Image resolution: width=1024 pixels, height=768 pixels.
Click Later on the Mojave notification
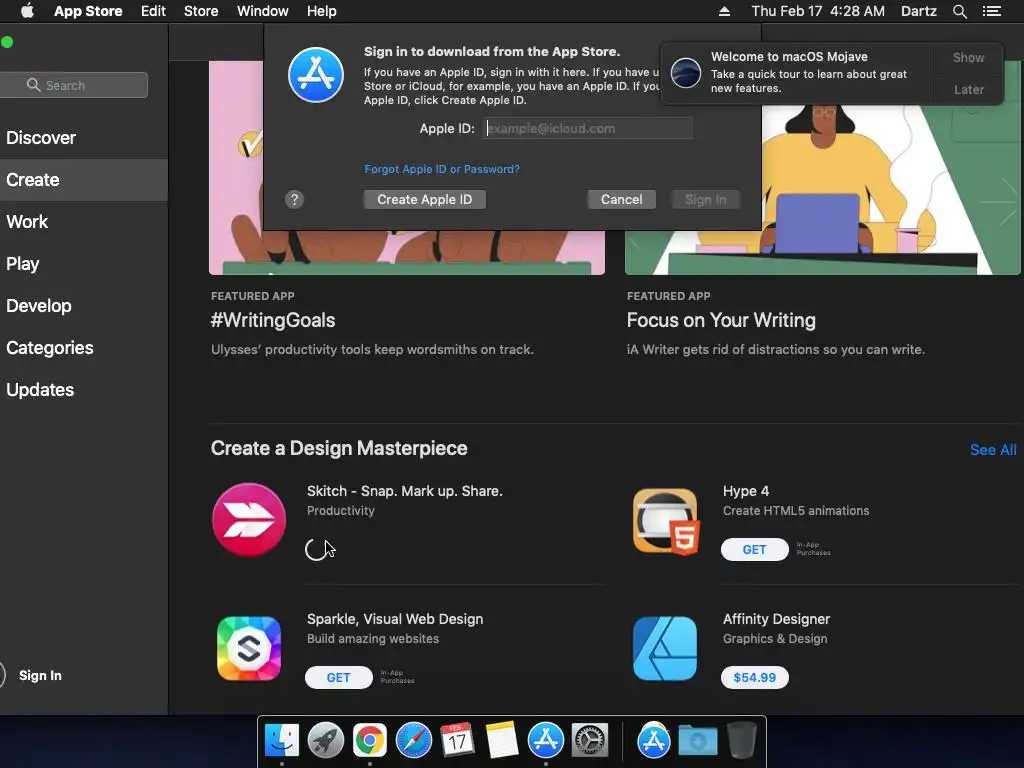click(x=968, y=89)
